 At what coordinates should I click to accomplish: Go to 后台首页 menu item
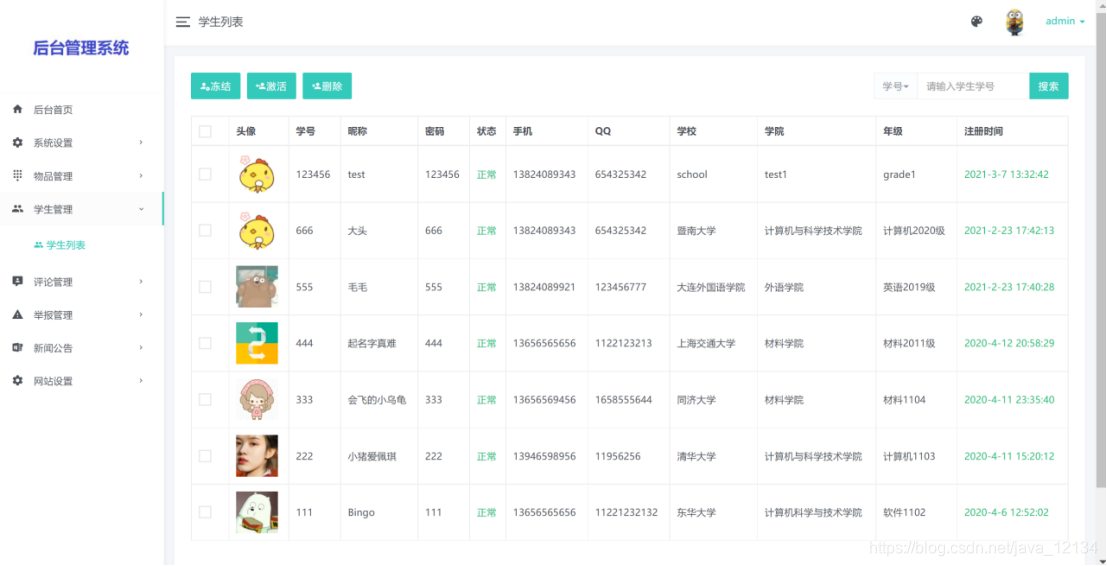pos(82,109)
